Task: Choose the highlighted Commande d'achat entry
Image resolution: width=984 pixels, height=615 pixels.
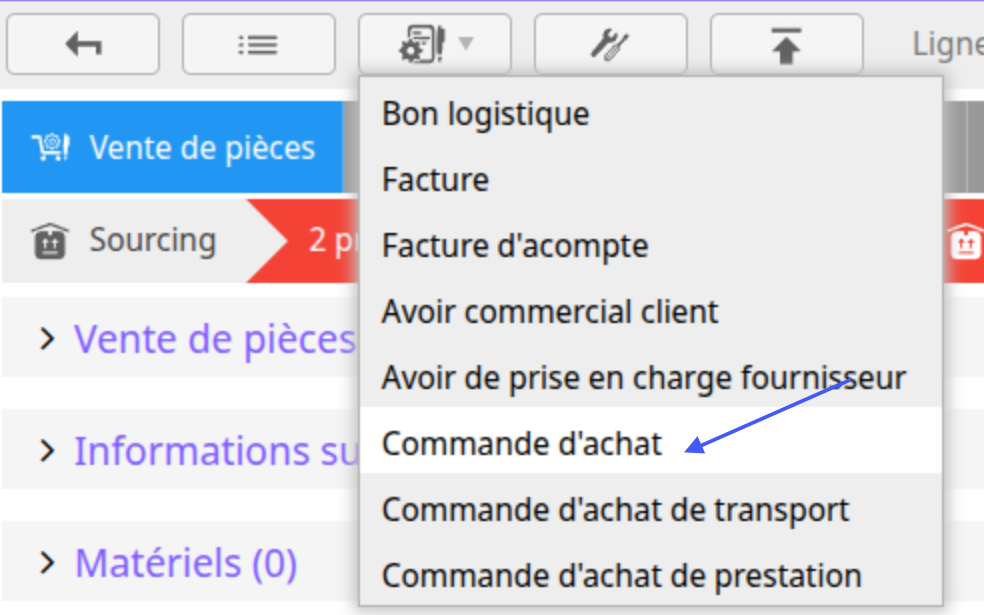Action: [651, 444]
